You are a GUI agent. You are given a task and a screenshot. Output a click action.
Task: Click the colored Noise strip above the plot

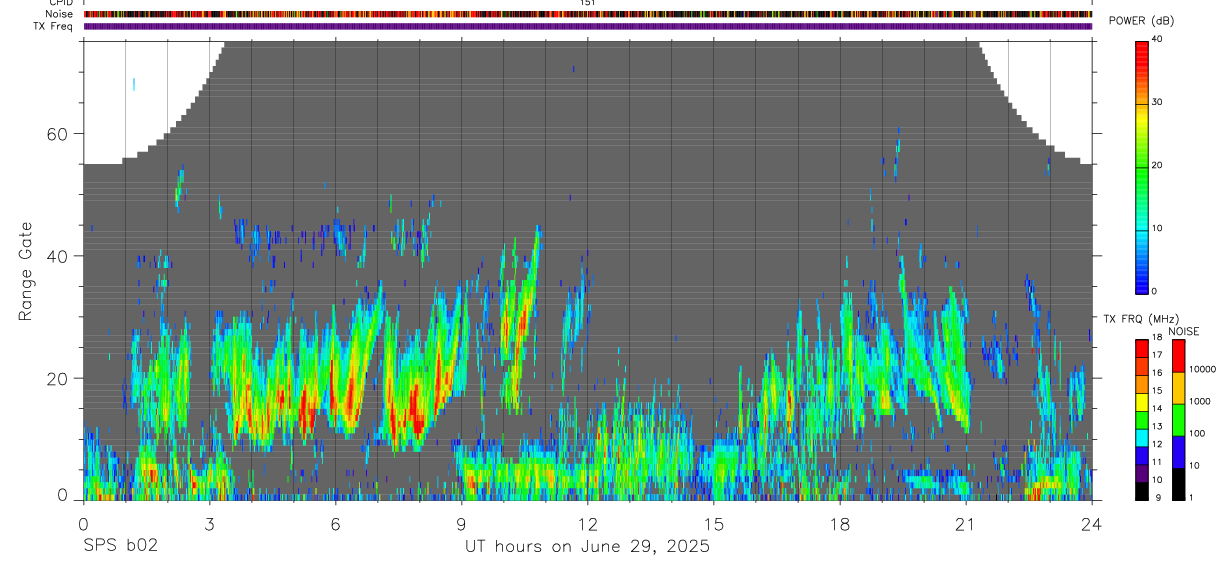(587, 14)
